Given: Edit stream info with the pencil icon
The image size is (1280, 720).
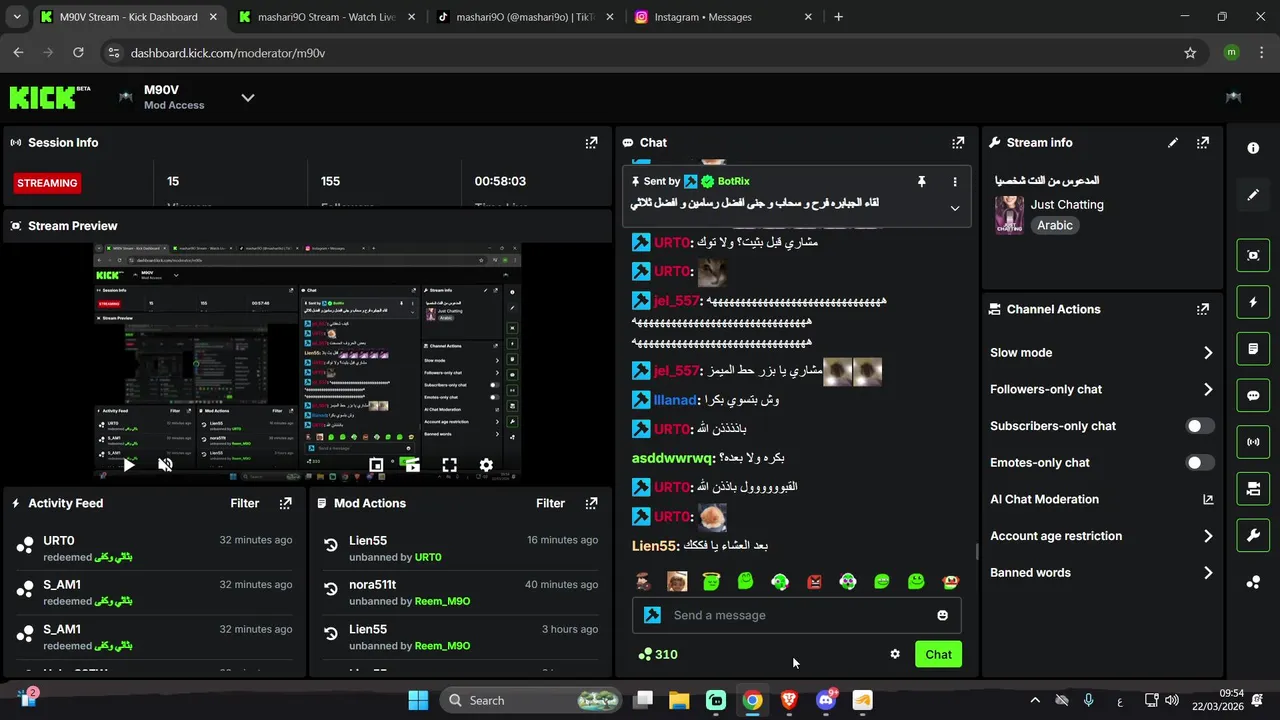Looking at the screenshot, I should tap(1173, 143).
